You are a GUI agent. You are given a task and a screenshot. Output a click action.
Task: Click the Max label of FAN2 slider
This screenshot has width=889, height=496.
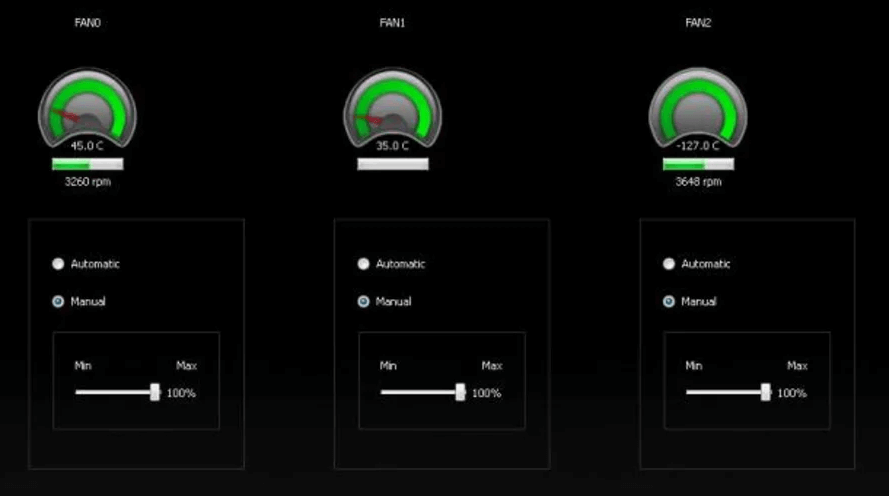(798, 366)
